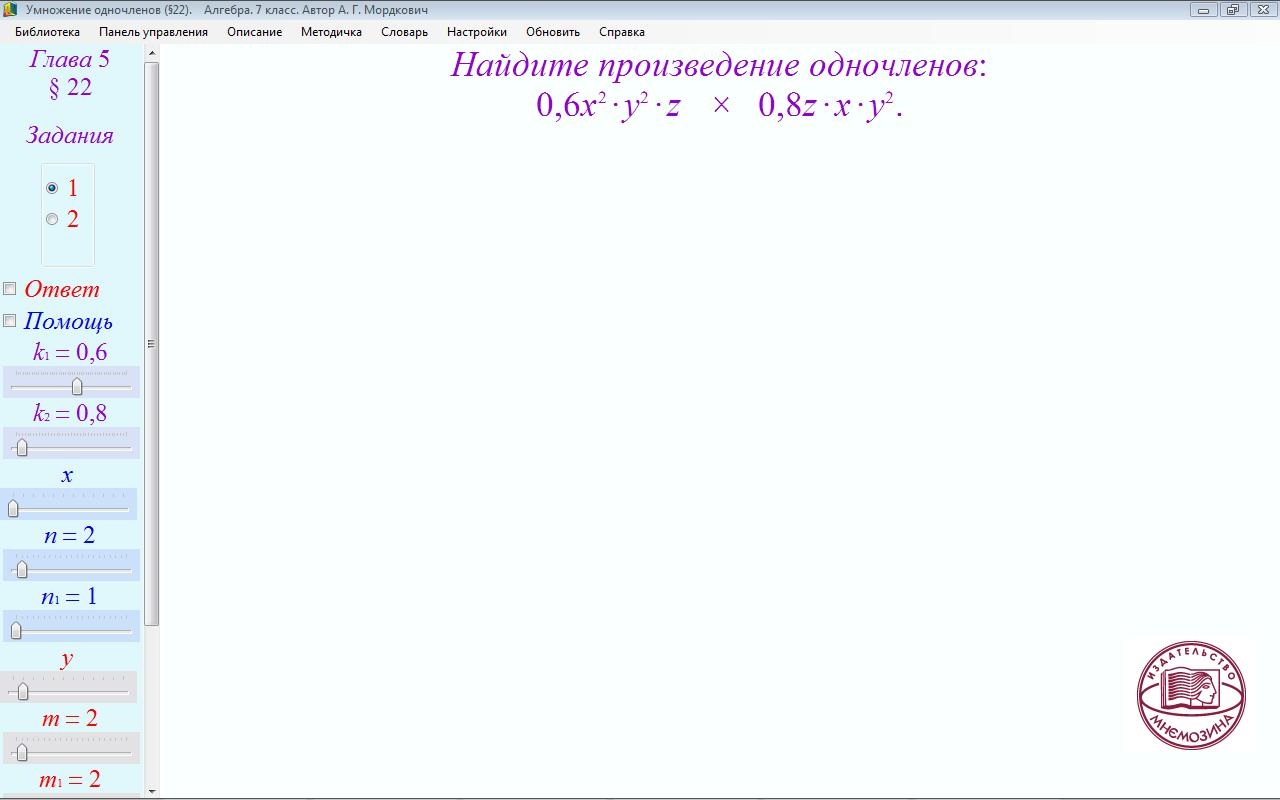This screenshot has height=800, width=1280.
Task: Click the k₂ = 0,8 slider handle
Action: (22, 447)
